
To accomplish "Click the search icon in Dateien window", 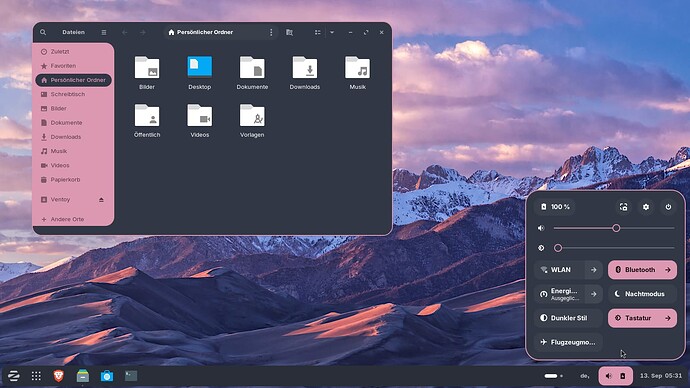I will (x=43, y=32).
